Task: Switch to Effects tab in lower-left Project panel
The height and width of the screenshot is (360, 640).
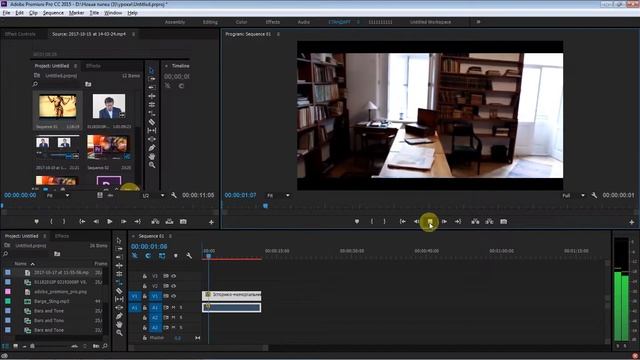Action: click(62, 236)
